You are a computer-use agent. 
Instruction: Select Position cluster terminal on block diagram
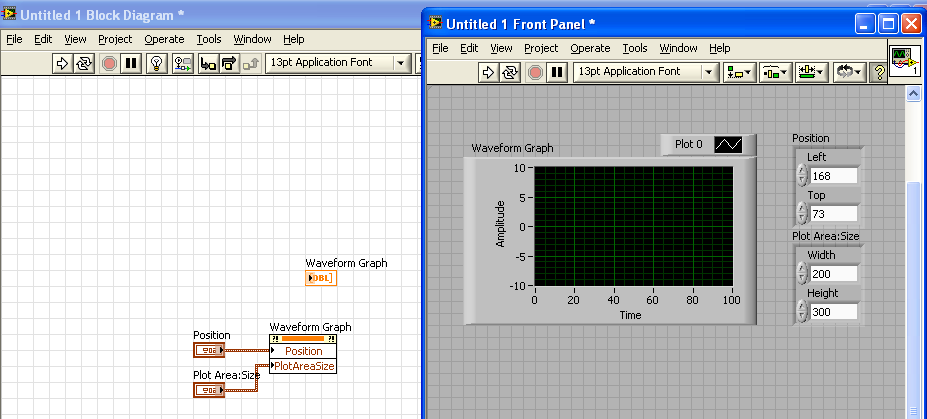tap(209, 350)
